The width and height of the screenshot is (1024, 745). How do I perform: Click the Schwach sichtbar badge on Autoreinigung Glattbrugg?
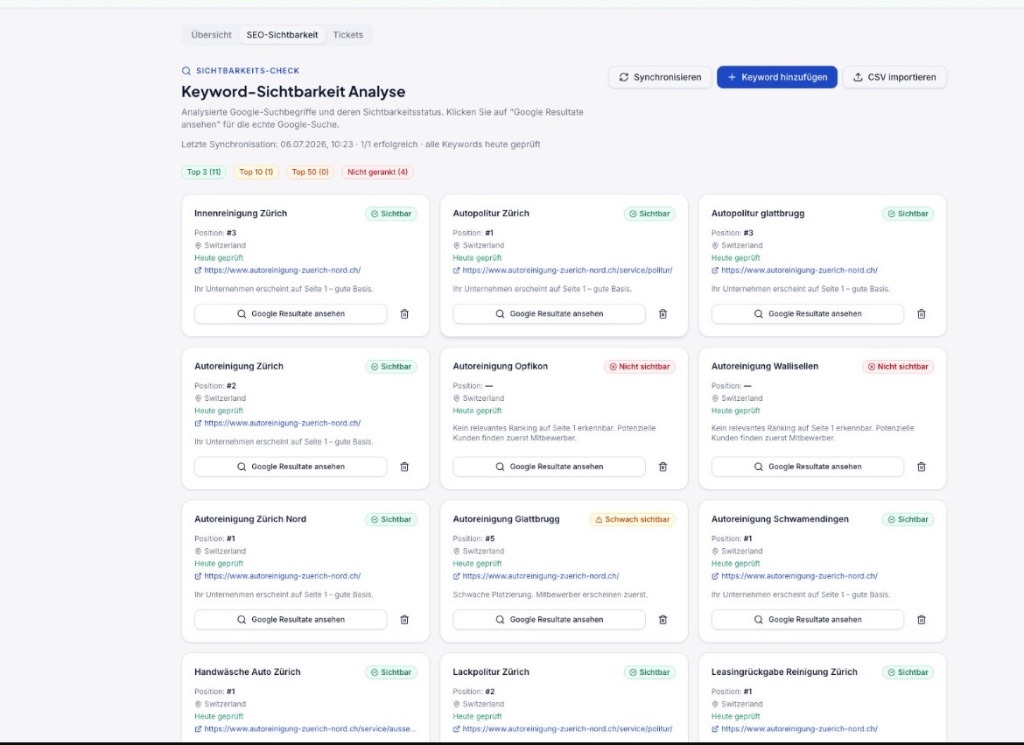[x=632, y=519]
